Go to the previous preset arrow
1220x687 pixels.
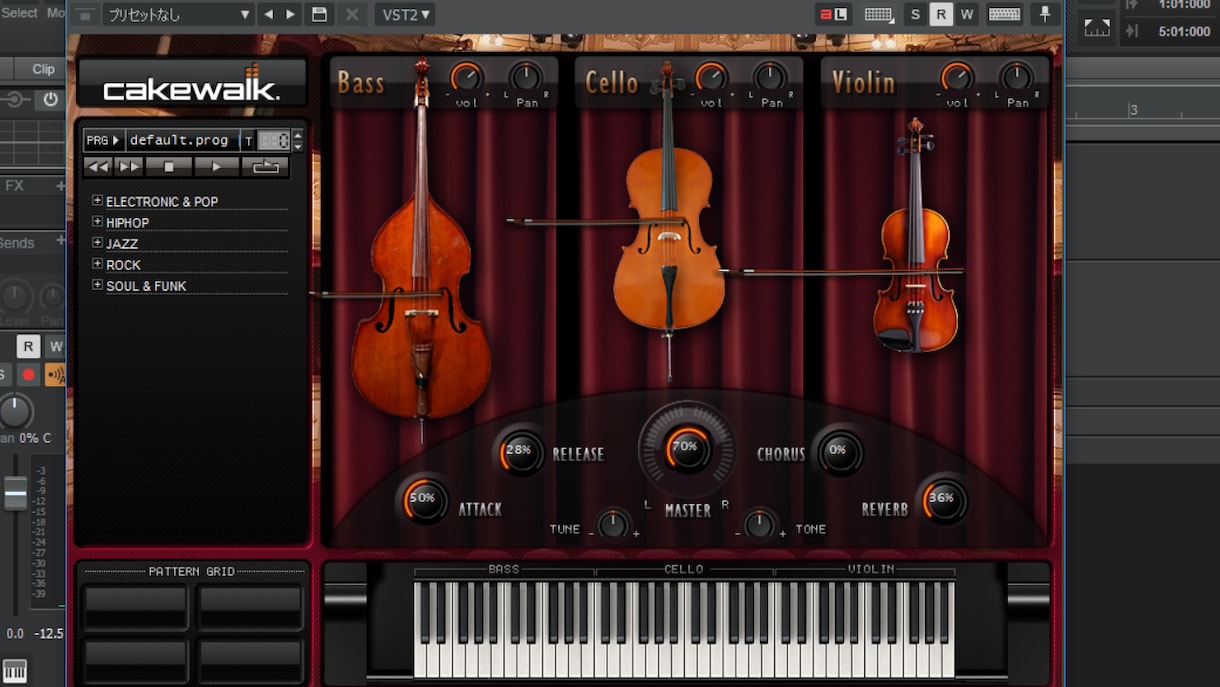pyautogui.click(x=268, y=14)
